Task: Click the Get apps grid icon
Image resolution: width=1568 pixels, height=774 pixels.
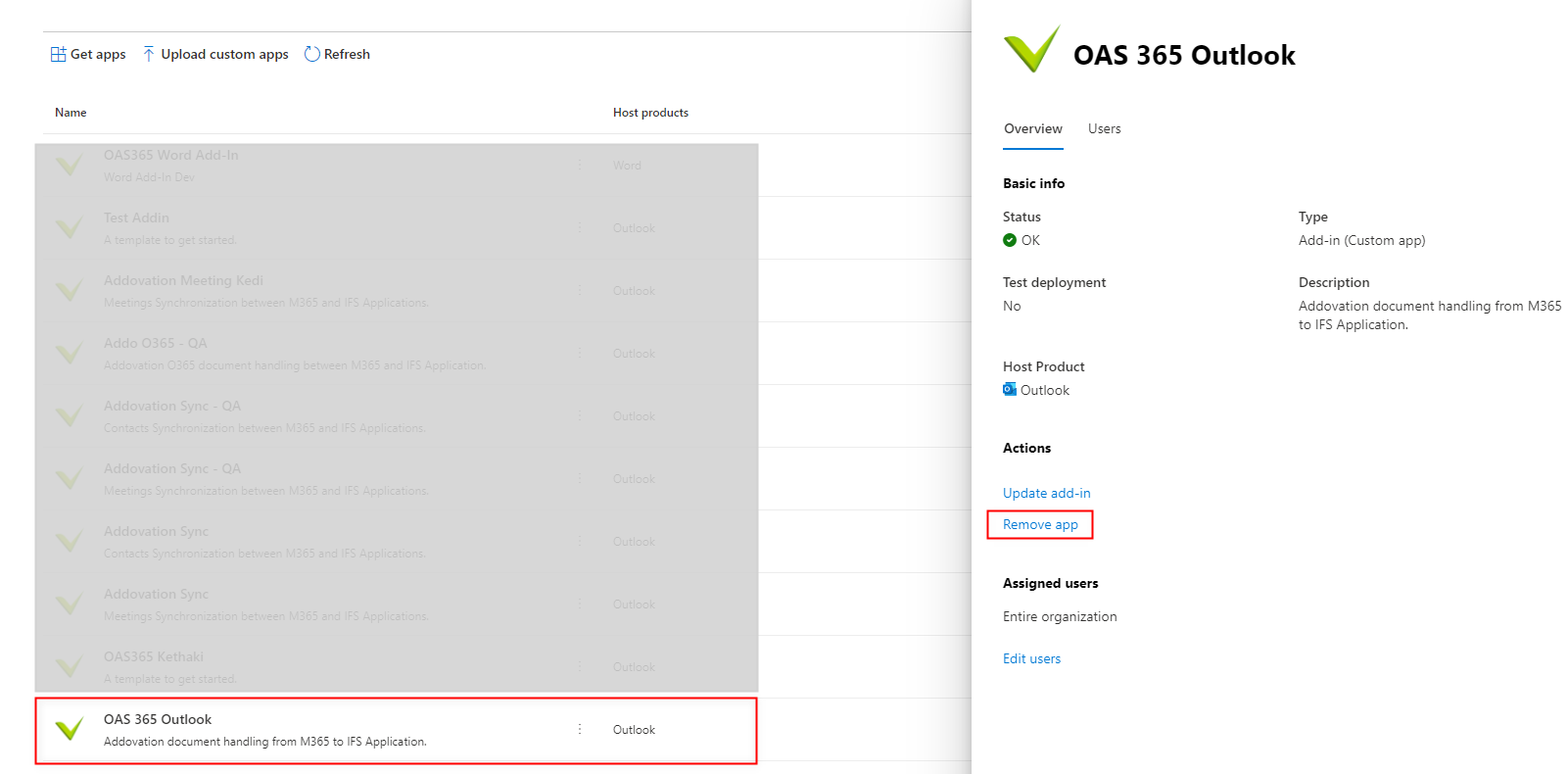Action: click(x=59, y=54)
